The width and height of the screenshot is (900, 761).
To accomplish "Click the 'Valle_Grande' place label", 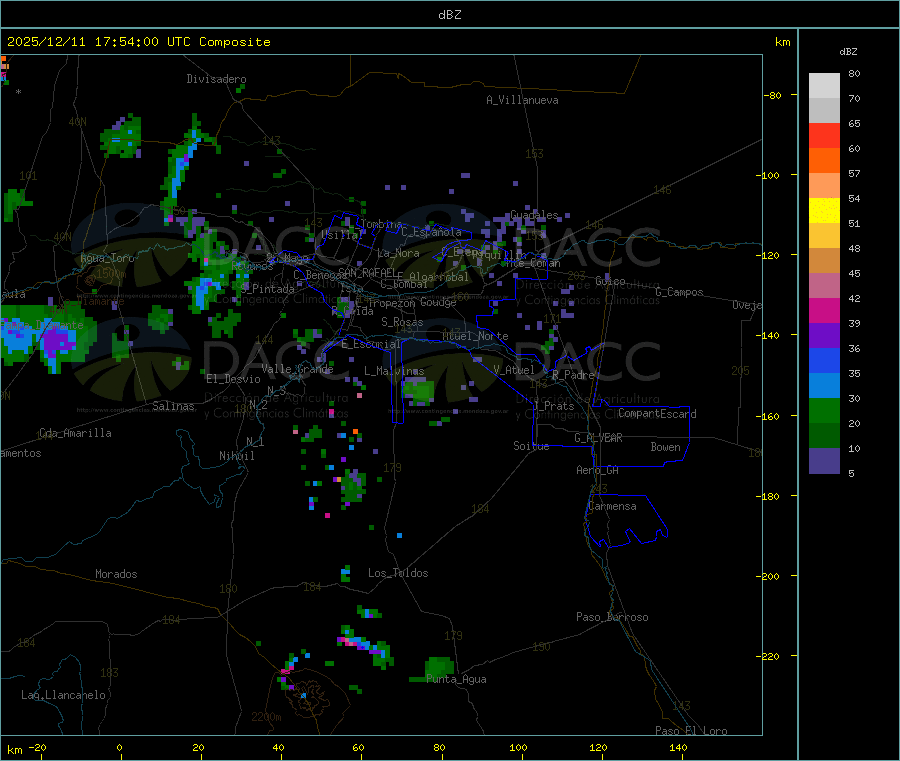I will [x=297, y=369].
